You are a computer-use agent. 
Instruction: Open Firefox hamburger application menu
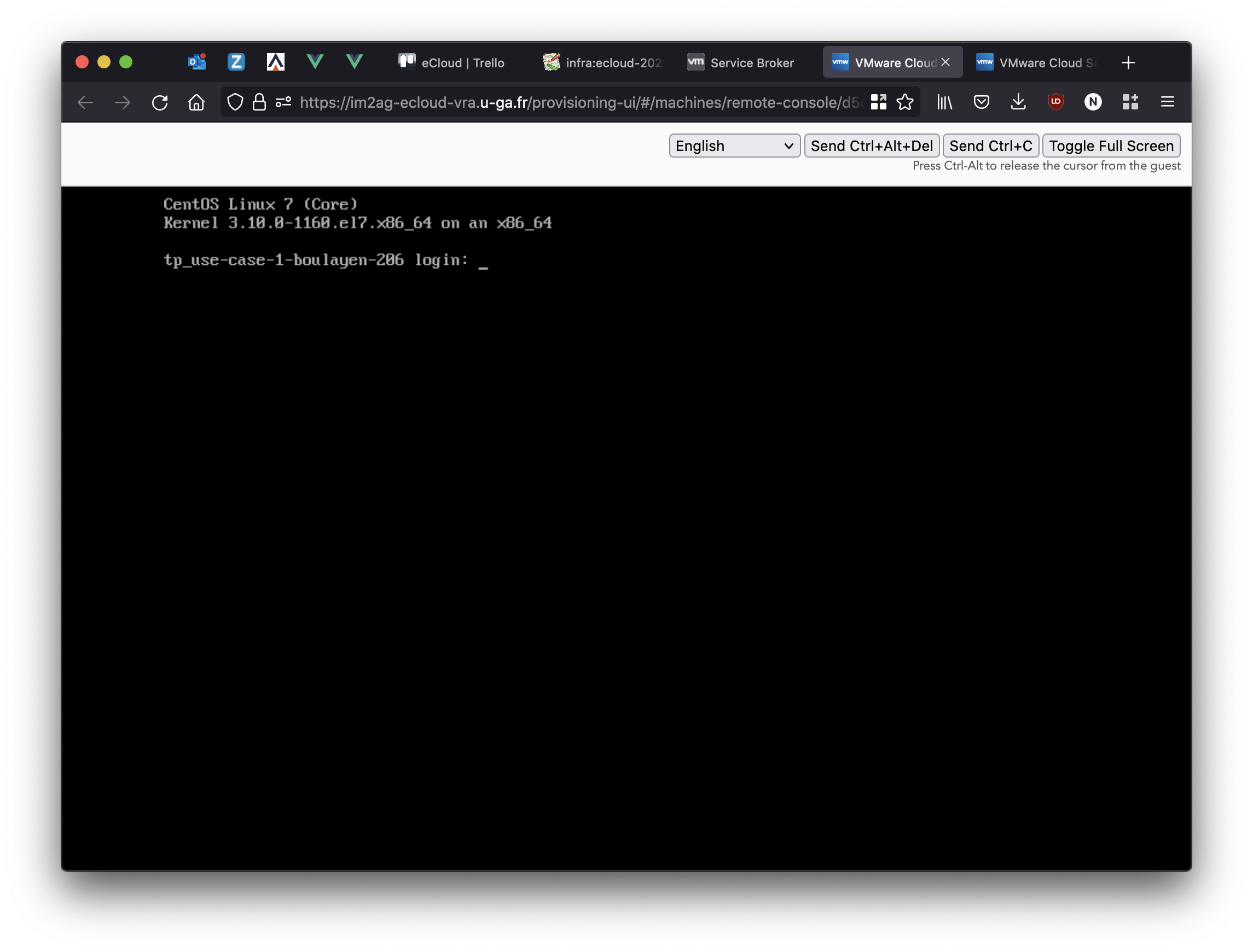click(1167, 102)
